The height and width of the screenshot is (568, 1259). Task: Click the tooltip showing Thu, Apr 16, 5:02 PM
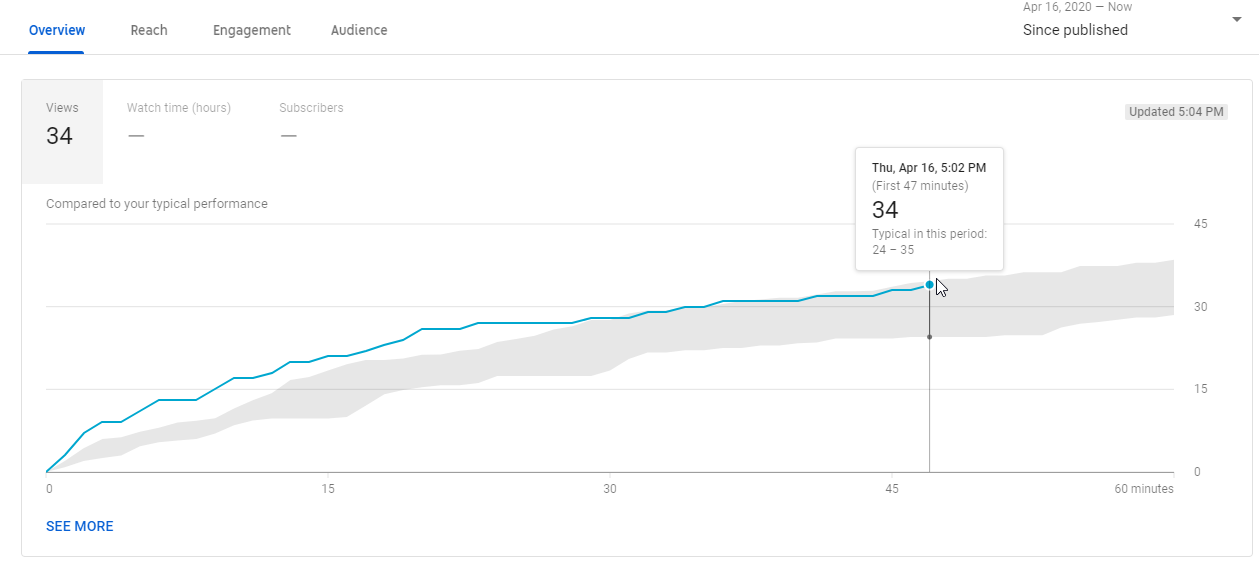(x=929, y=208)
